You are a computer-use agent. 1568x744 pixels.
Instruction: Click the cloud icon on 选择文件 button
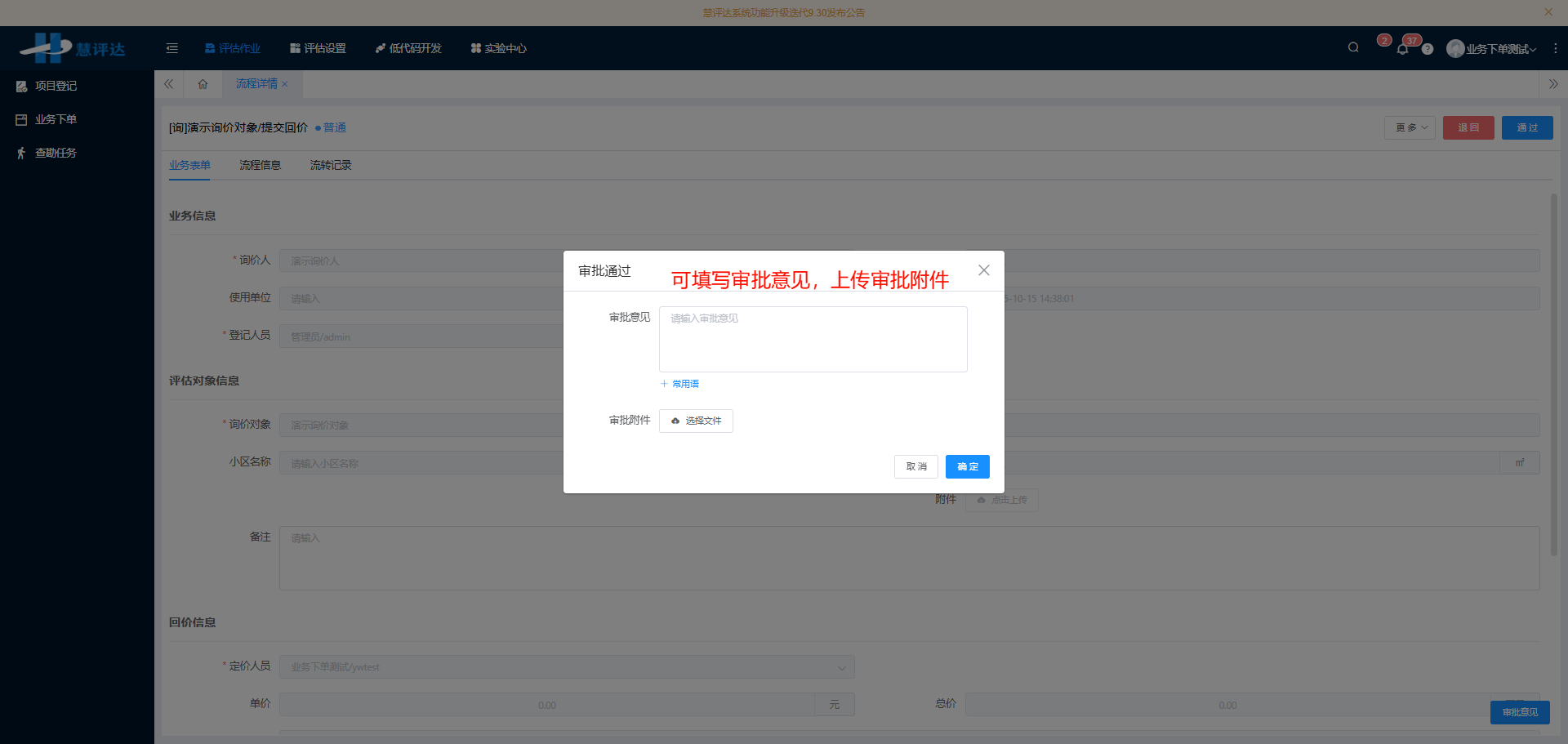pyautogui.click(x=675, y=421)
